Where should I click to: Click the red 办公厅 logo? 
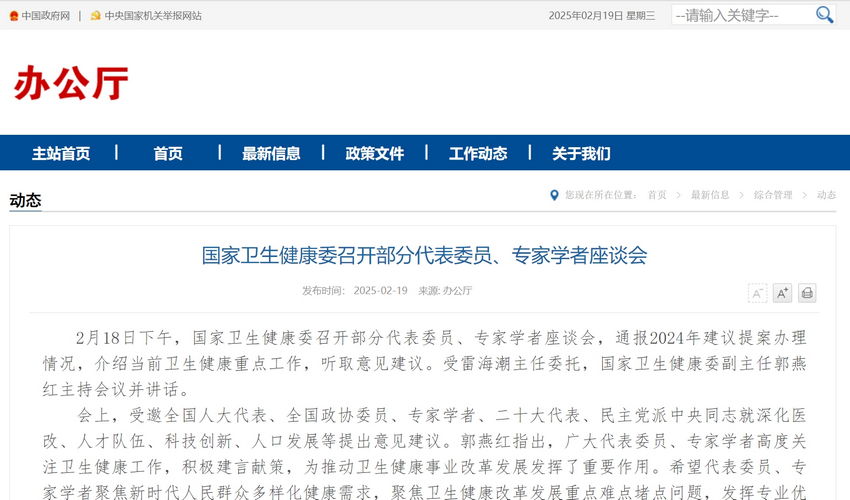[71, 83]
